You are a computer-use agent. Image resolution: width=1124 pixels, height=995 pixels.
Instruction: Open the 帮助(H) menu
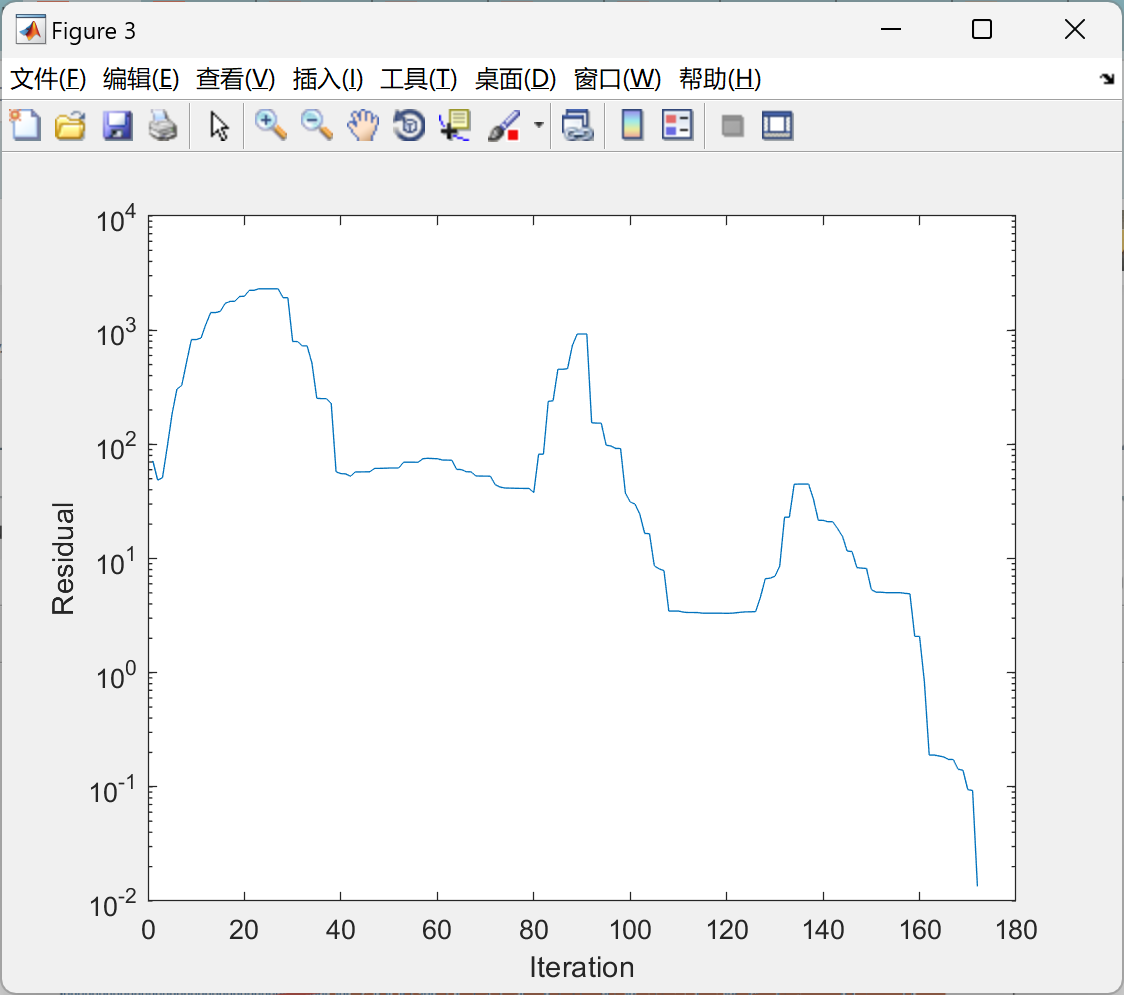click(720, 79)
